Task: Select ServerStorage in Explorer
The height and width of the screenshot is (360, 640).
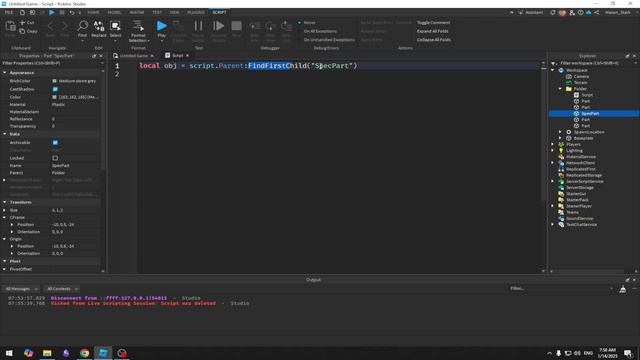Action: pos(580,187)
